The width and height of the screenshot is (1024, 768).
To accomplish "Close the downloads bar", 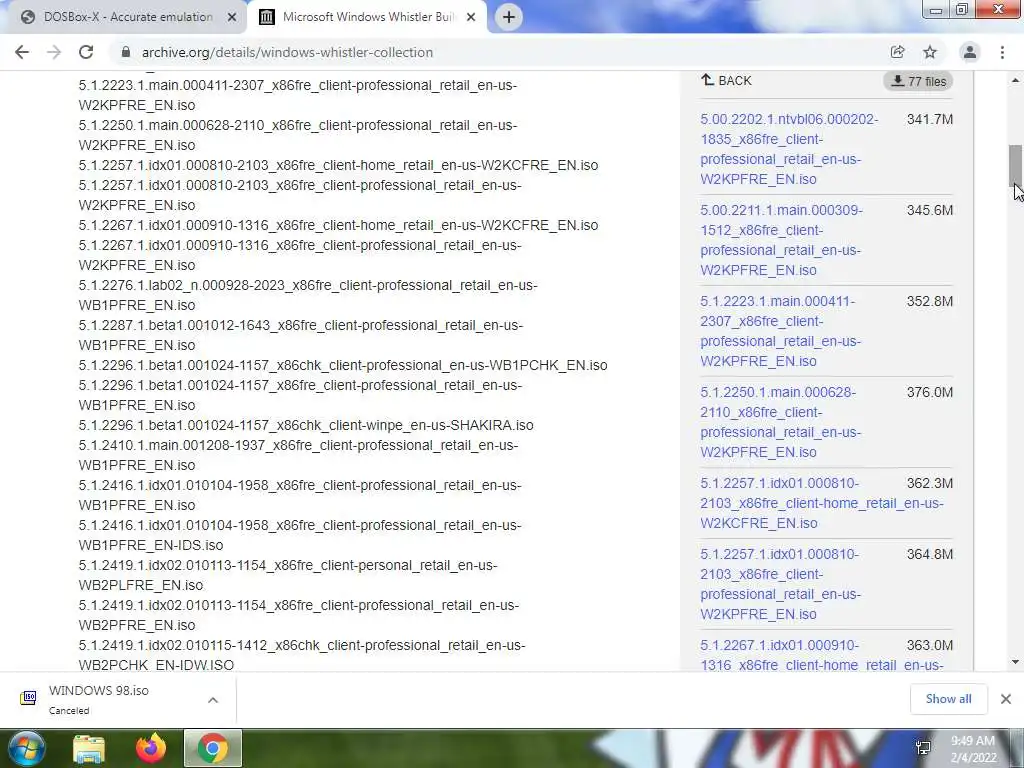I will click(1006, 699).
